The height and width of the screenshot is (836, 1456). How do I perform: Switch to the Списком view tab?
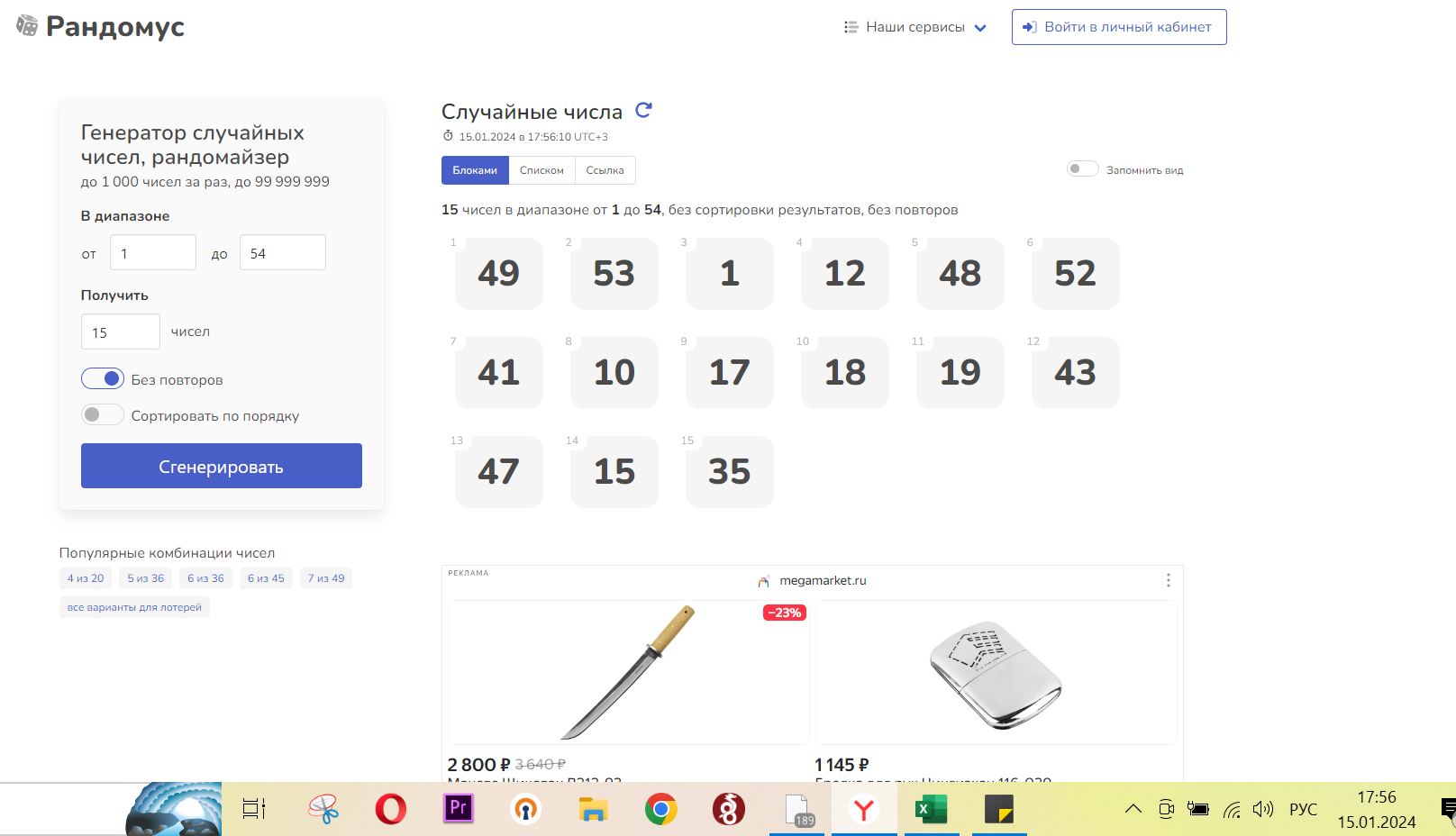[541, 170]
